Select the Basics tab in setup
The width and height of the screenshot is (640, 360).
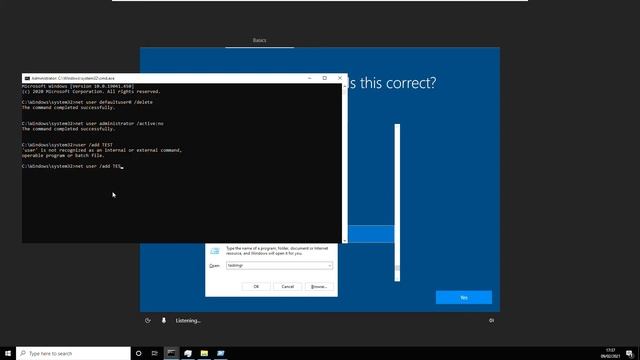pos(260,40)
